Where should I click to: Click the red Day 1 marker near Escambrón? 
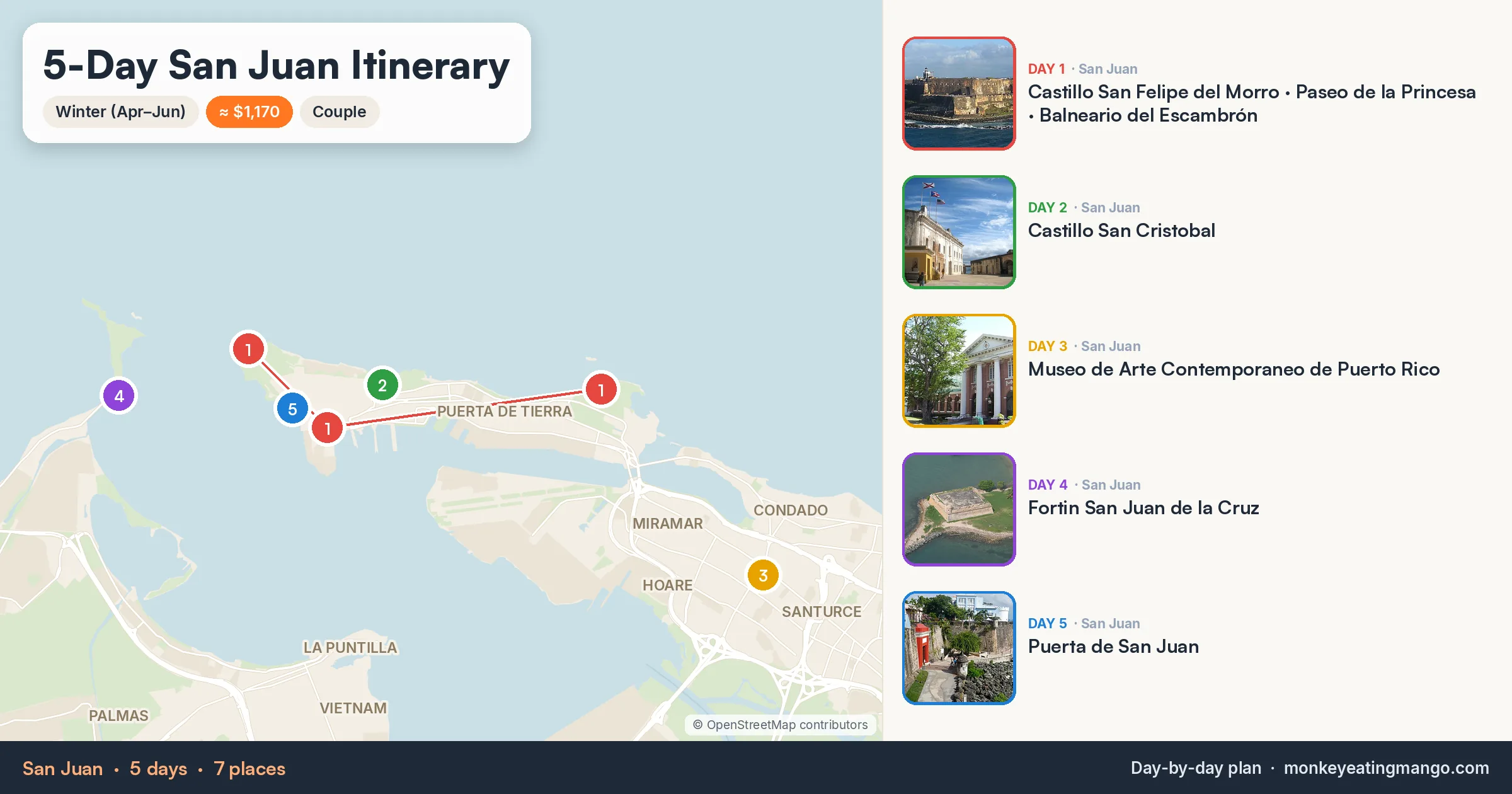coord(601,389)
